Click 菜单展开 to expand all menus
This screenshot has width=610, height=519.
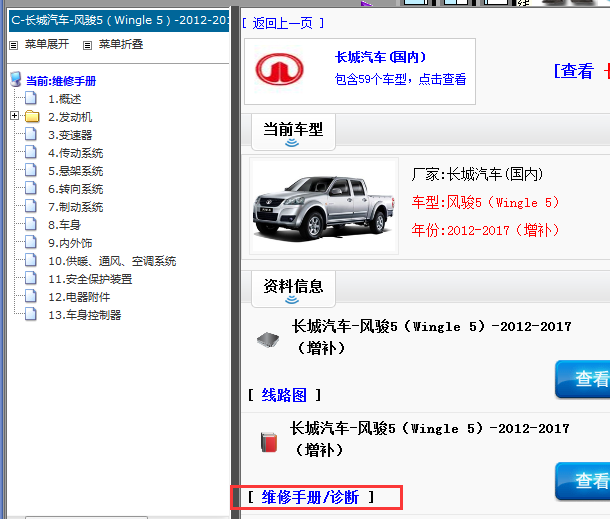tap(47, 44)
